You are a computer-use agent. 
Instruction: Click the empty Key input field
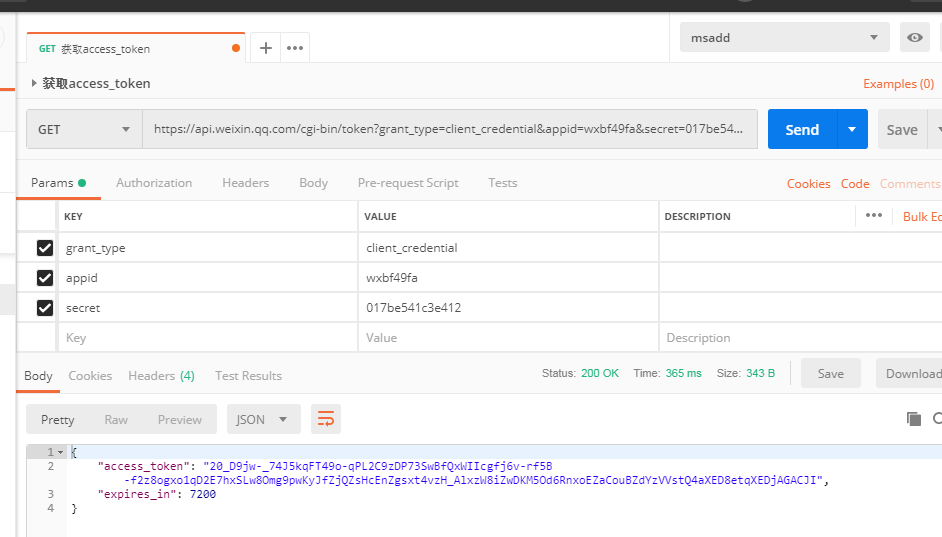[x=207, y=338]
